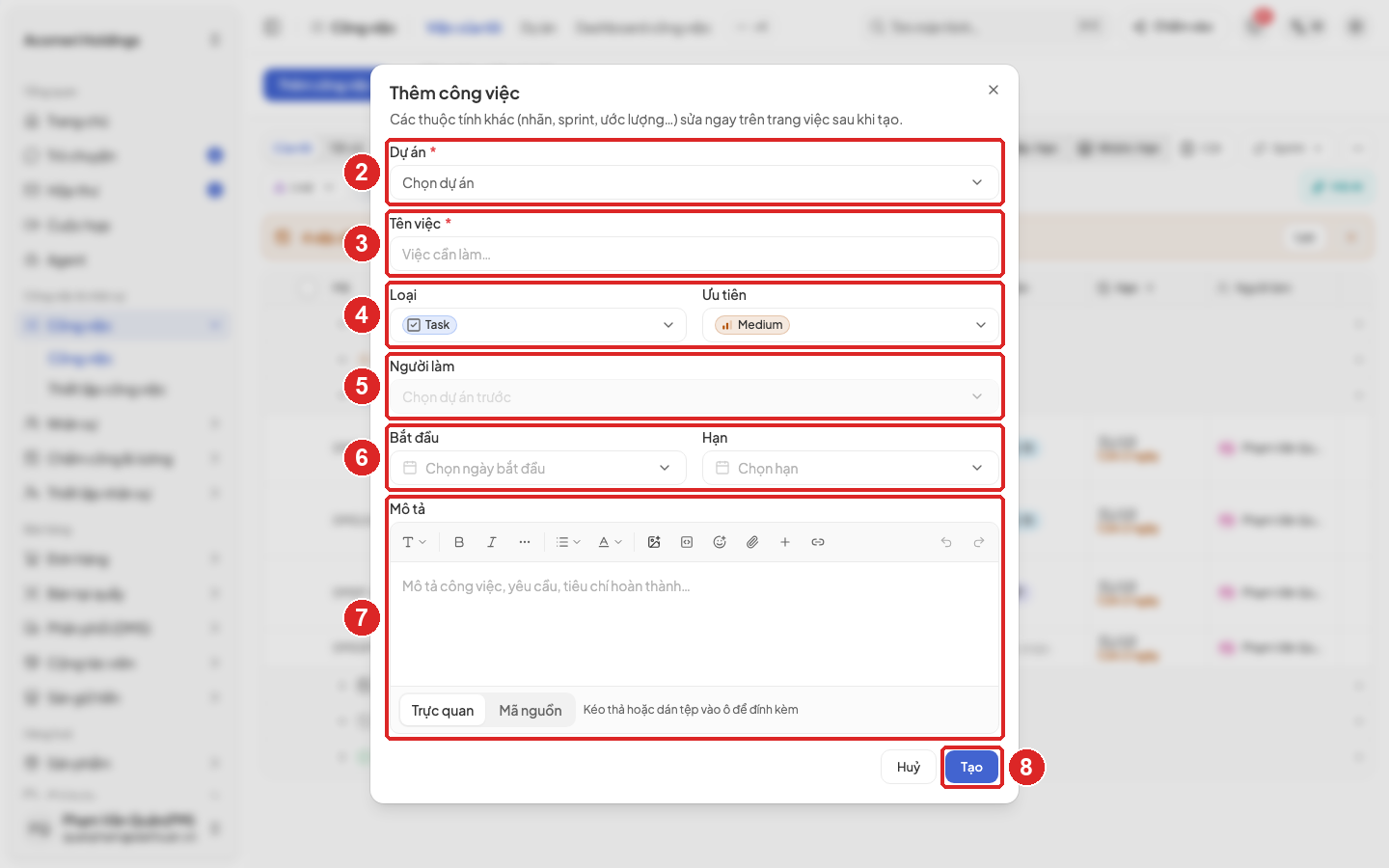Undo the last edit in description
Image resolution: width=1389 pixels, height=868 pixels.
946,542
